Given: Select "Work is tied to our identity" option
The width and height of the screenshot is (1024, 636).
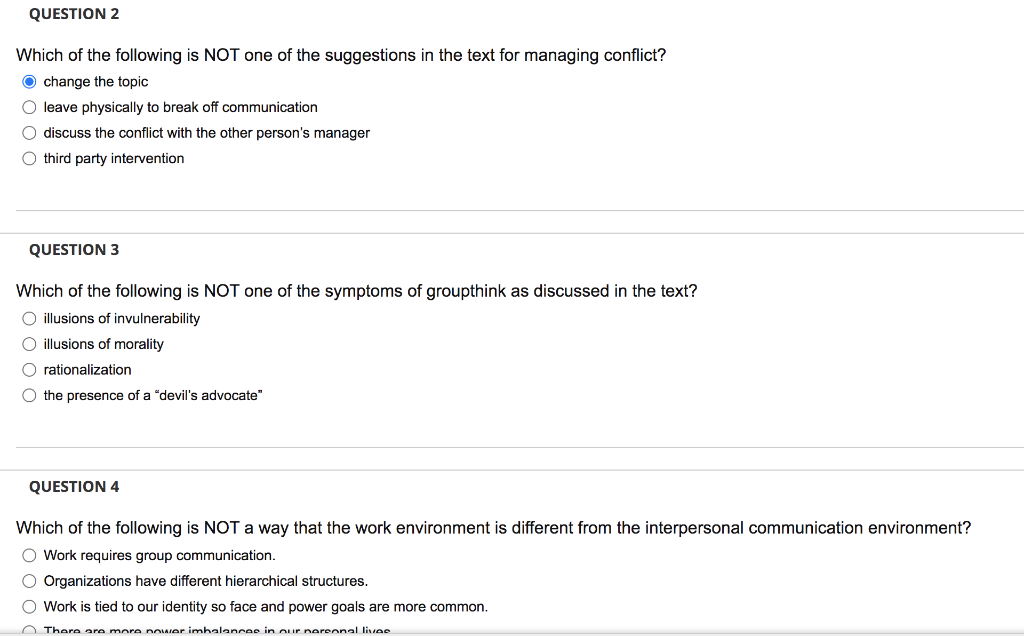Looking at the screenshot, I should tap(29, 607).
